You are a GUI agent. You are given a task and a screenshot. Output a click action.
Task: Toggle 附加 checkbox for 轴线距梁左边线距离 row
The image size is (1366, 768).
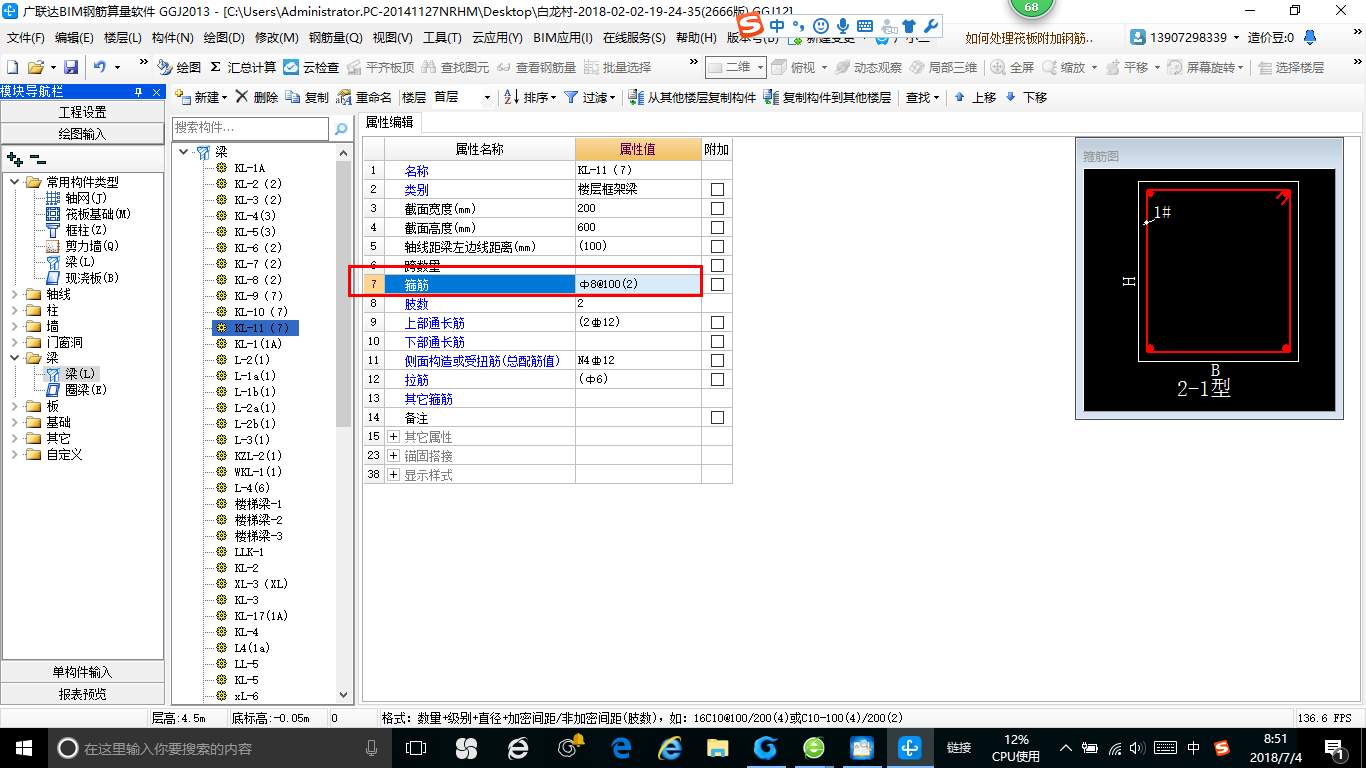pyautogui.click(x=717, y=246)
